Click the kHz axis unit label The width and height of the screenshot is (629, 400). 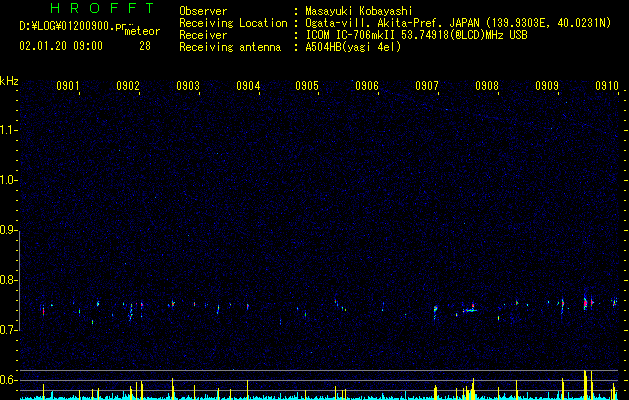[9, 81]
